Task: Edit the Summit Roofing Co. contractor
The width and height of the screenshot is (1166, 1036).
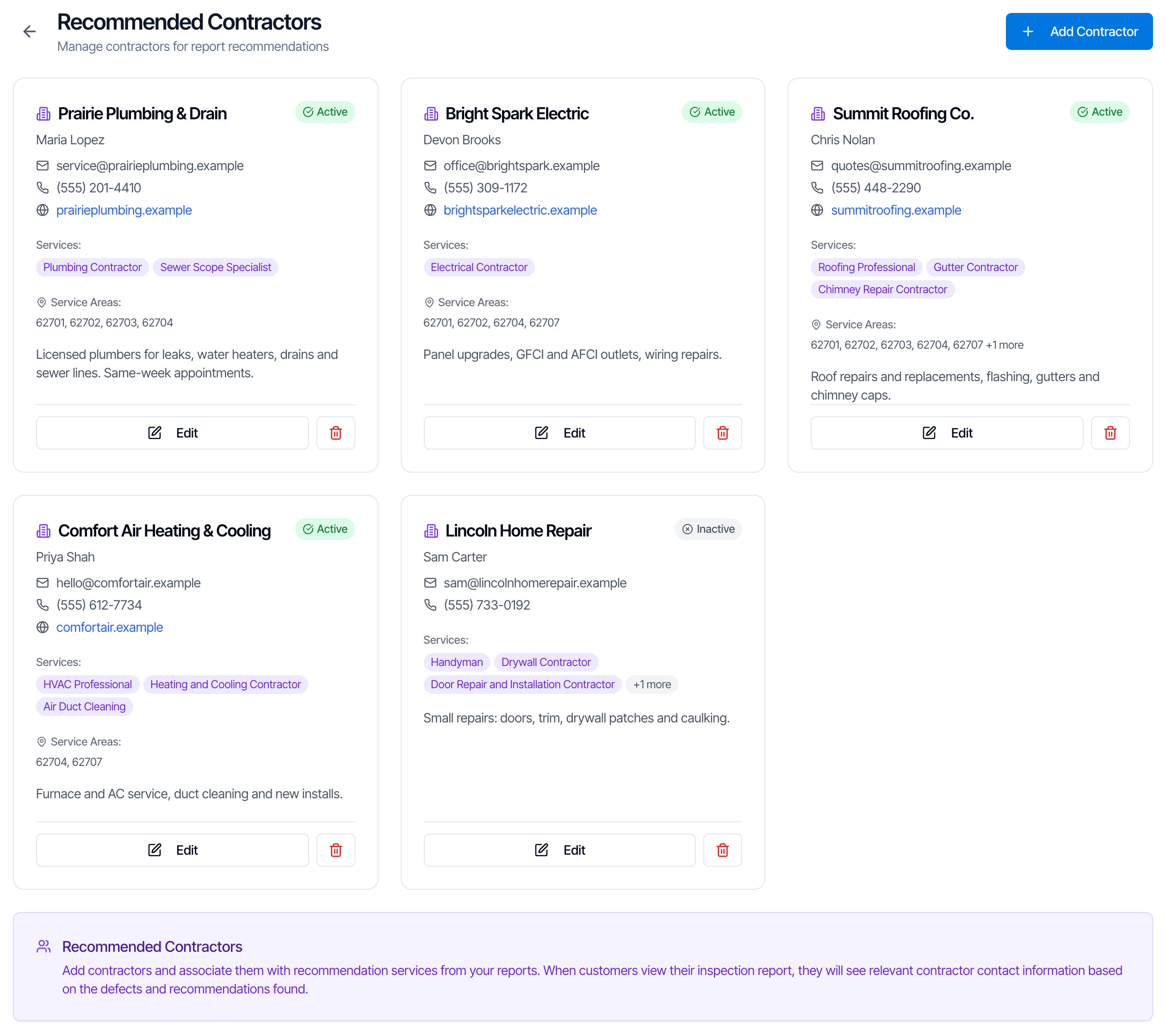Action: [x=947, y=433]
